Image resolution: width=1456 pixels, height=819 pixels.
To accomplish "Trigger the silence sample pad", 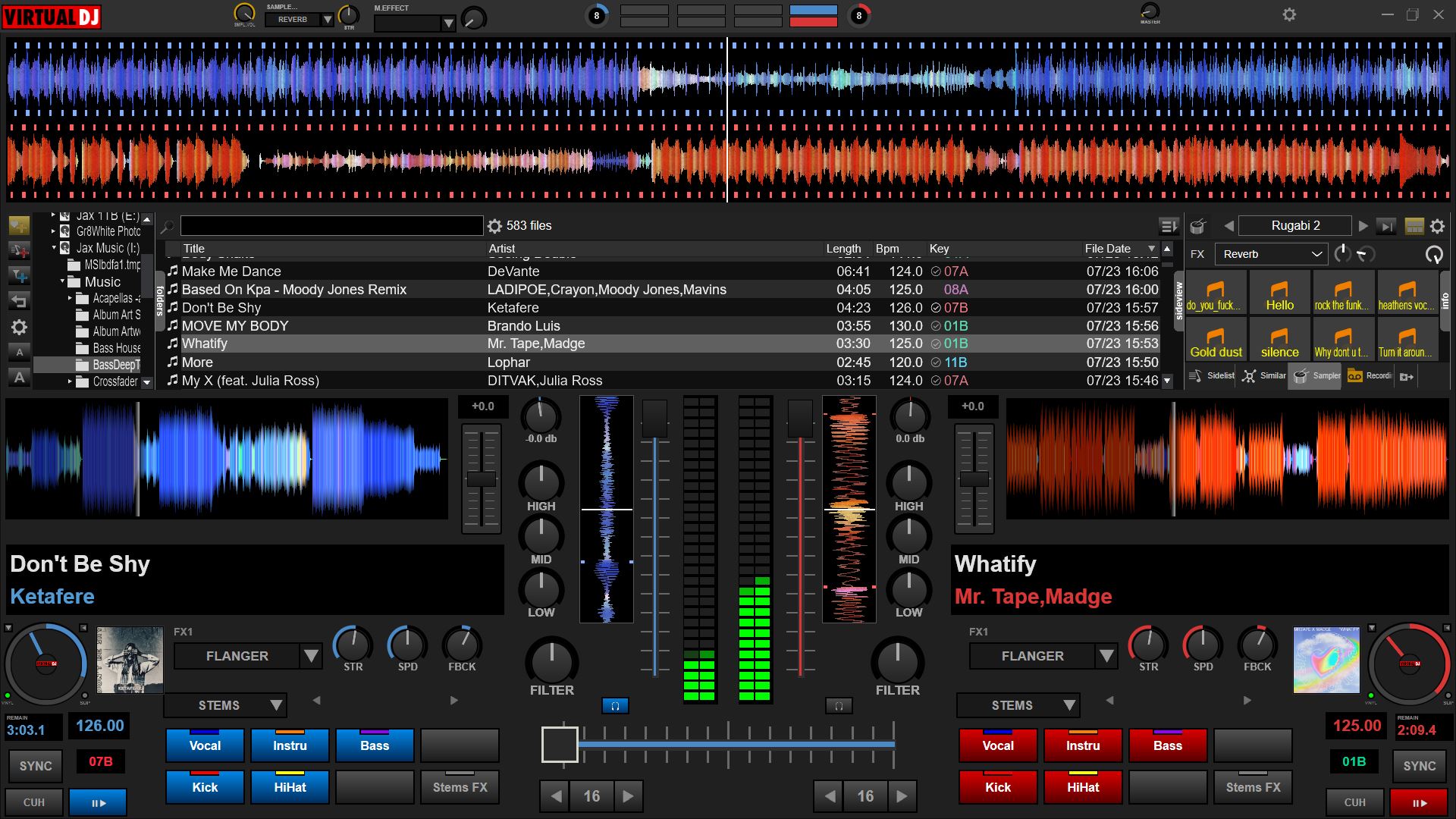I will tap(1280, 339).
